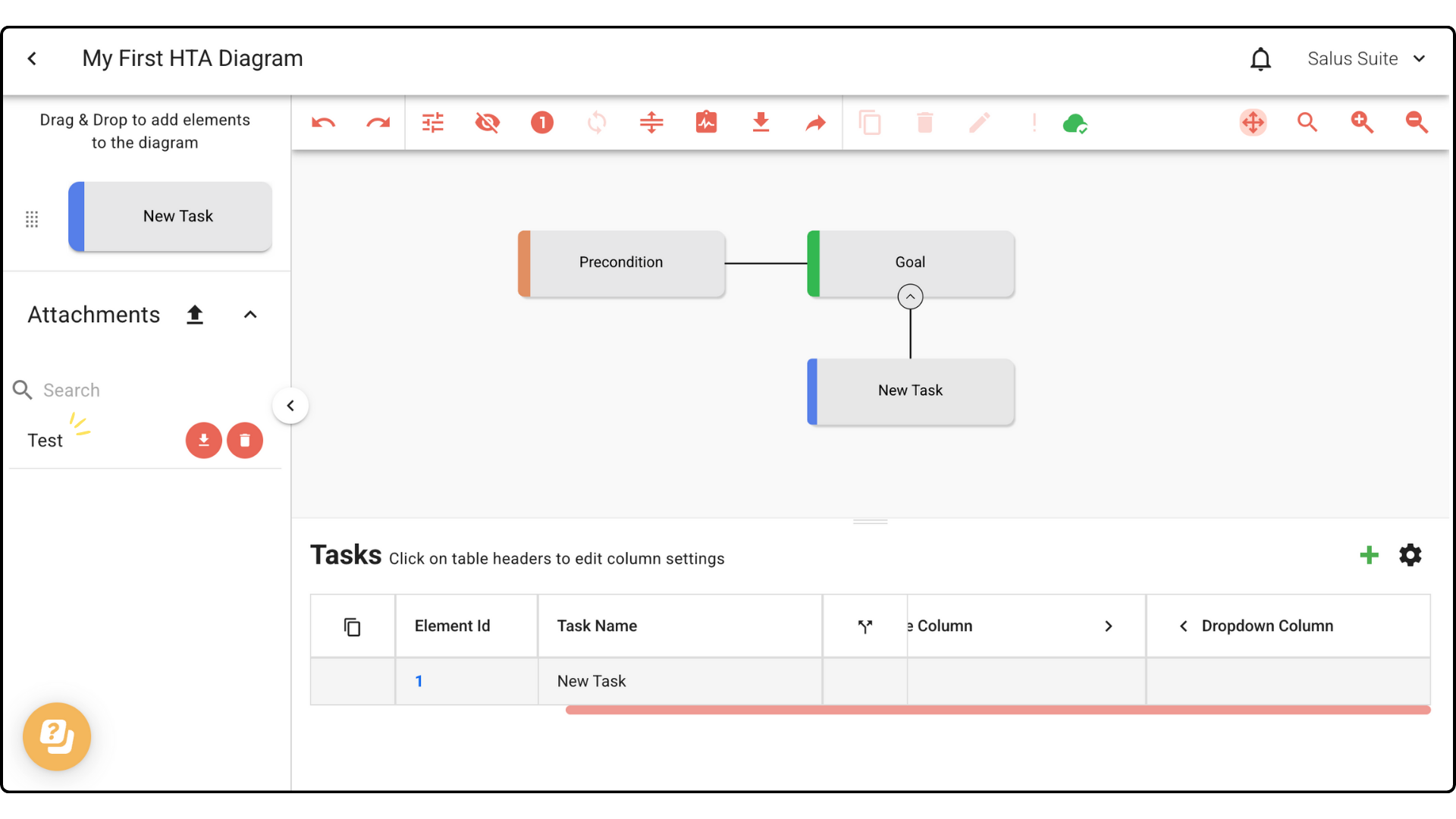Download the Test attachment

[203, 441]
